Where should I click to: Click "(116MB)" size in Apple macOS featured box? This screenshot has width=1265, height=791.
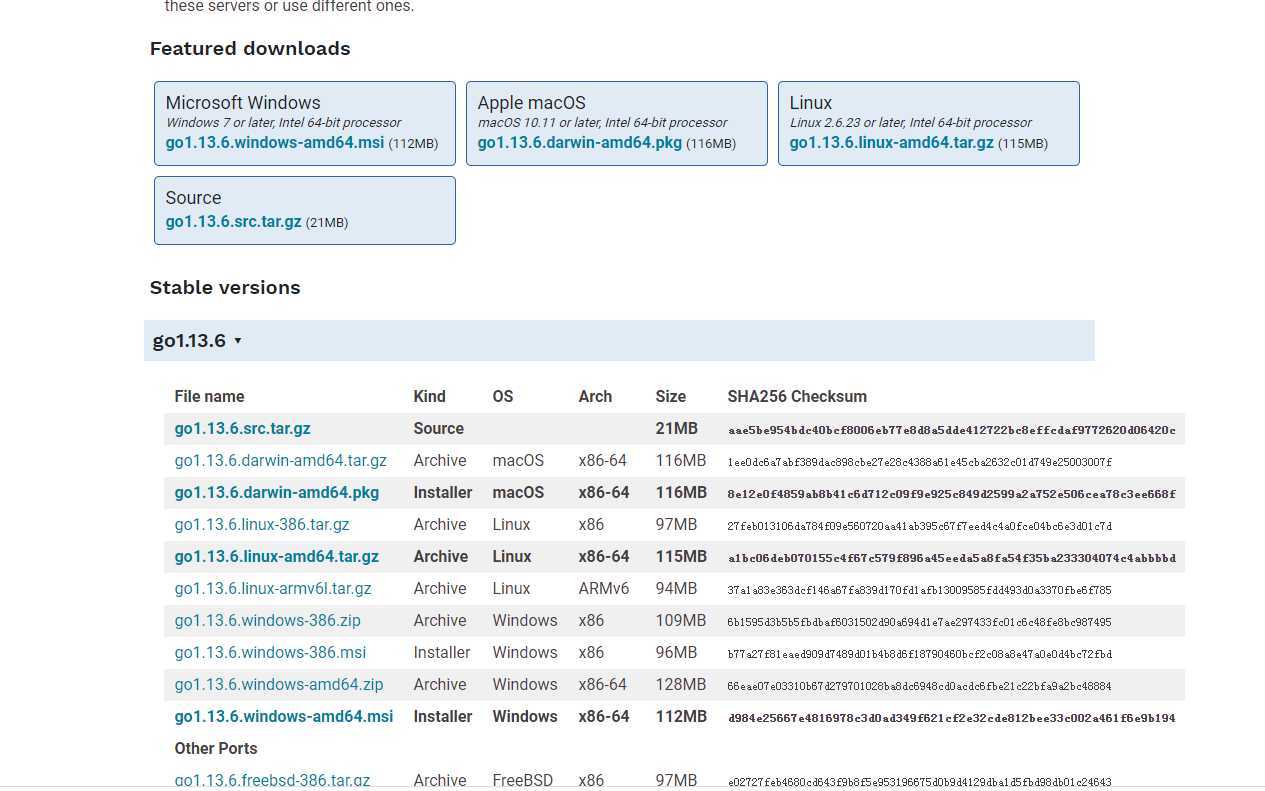[711, 144]
